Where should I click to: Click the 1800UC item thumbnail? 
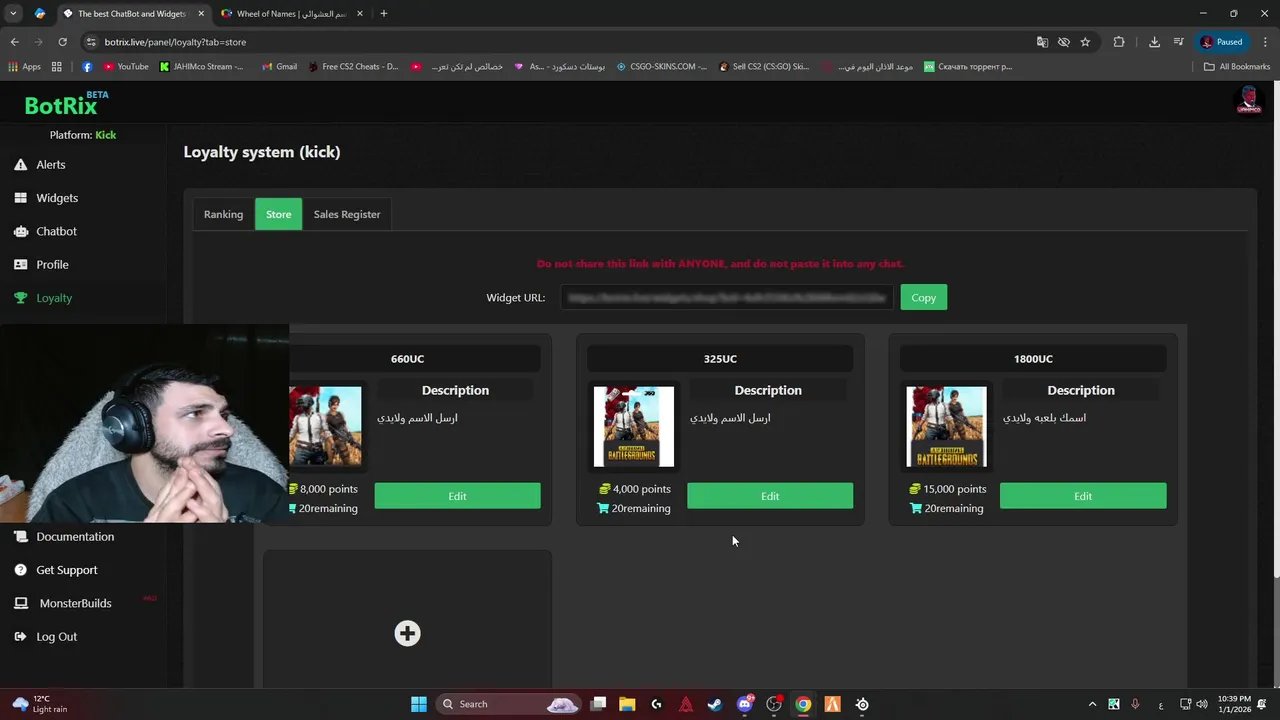(946, 427)
